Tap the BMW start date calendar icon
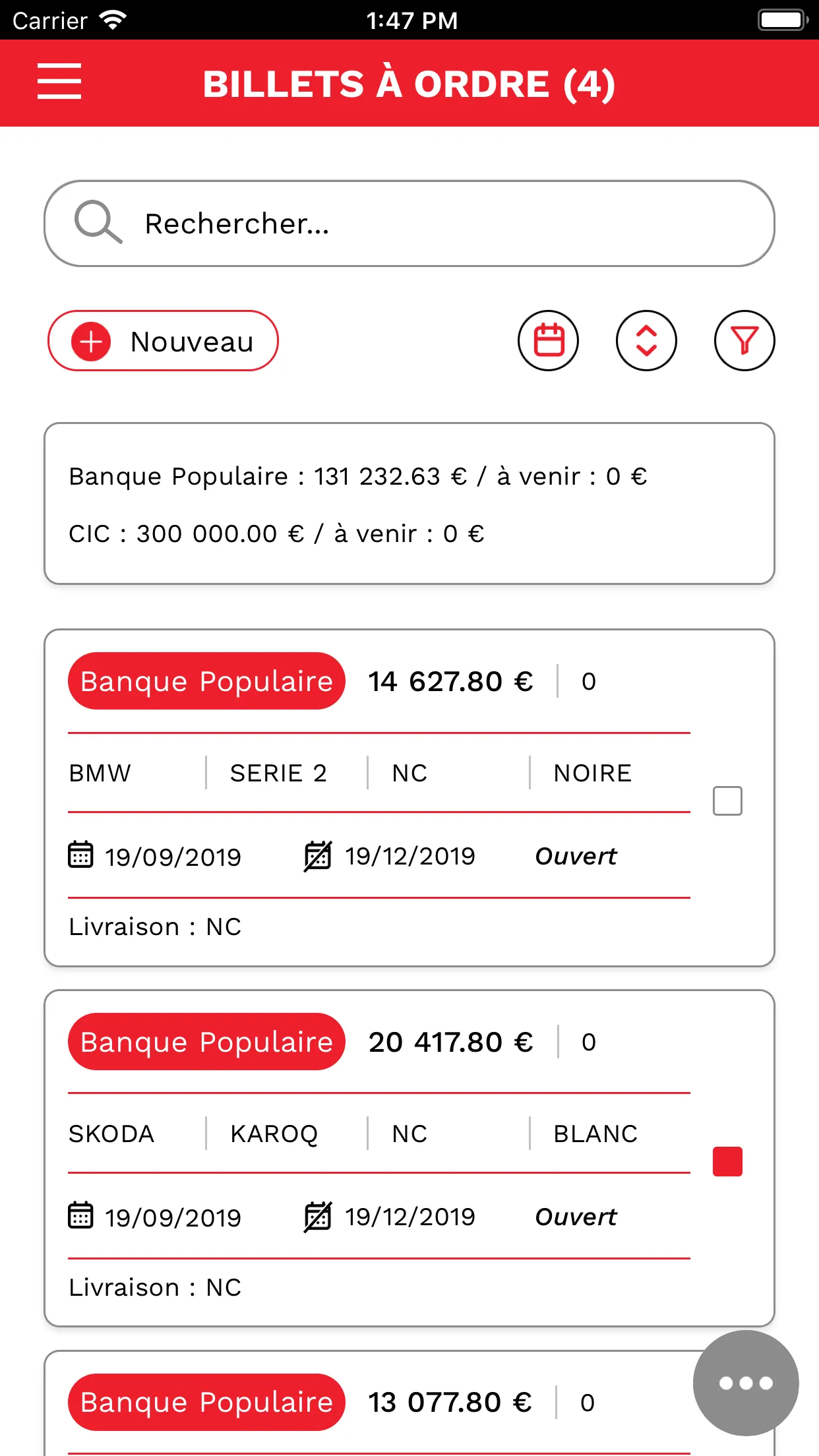Viewport: 819px width, 1456px height. (81, 855)
